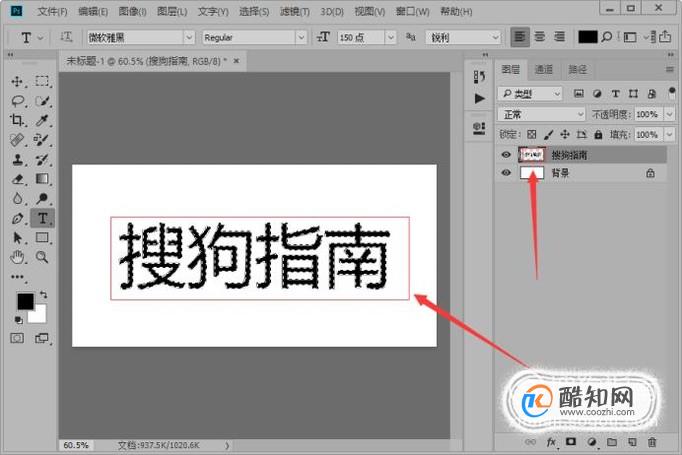Viewport: 682px width, 455px height.
Task: Select the Lasso tool
Action: [x=17, y=101]
